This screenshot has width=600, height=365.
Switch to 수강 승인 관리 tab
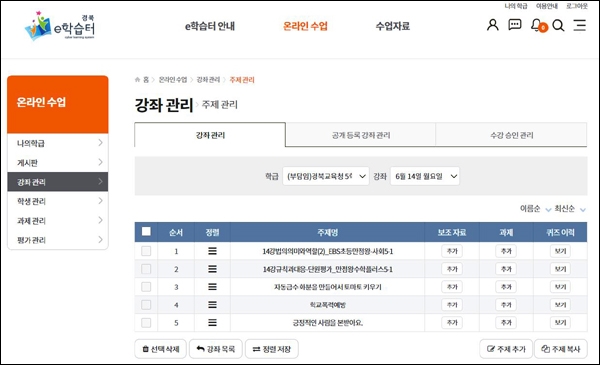click(x=511, y=135)
